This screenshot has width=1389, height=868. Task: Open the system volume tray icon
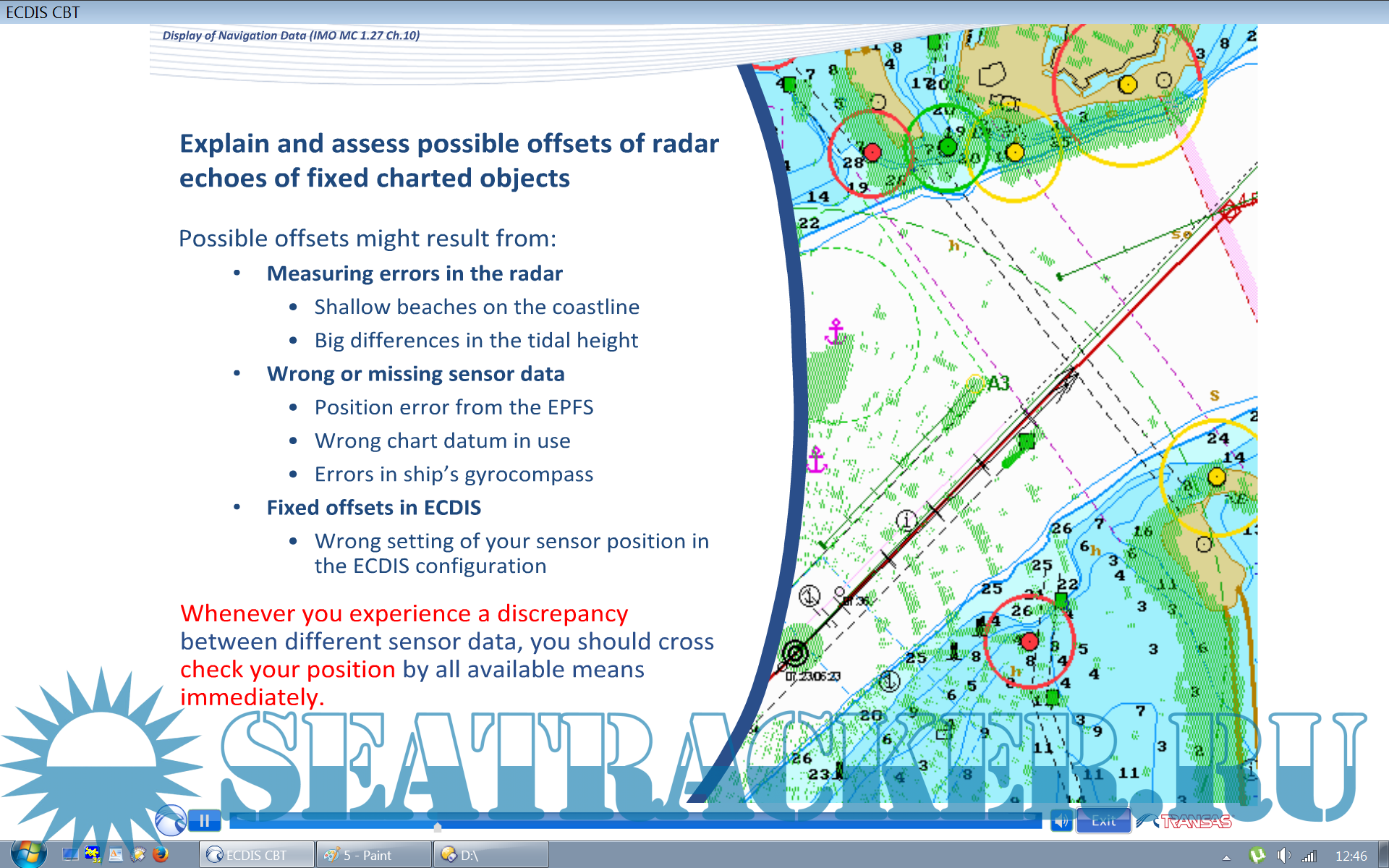click(1283, 856)
